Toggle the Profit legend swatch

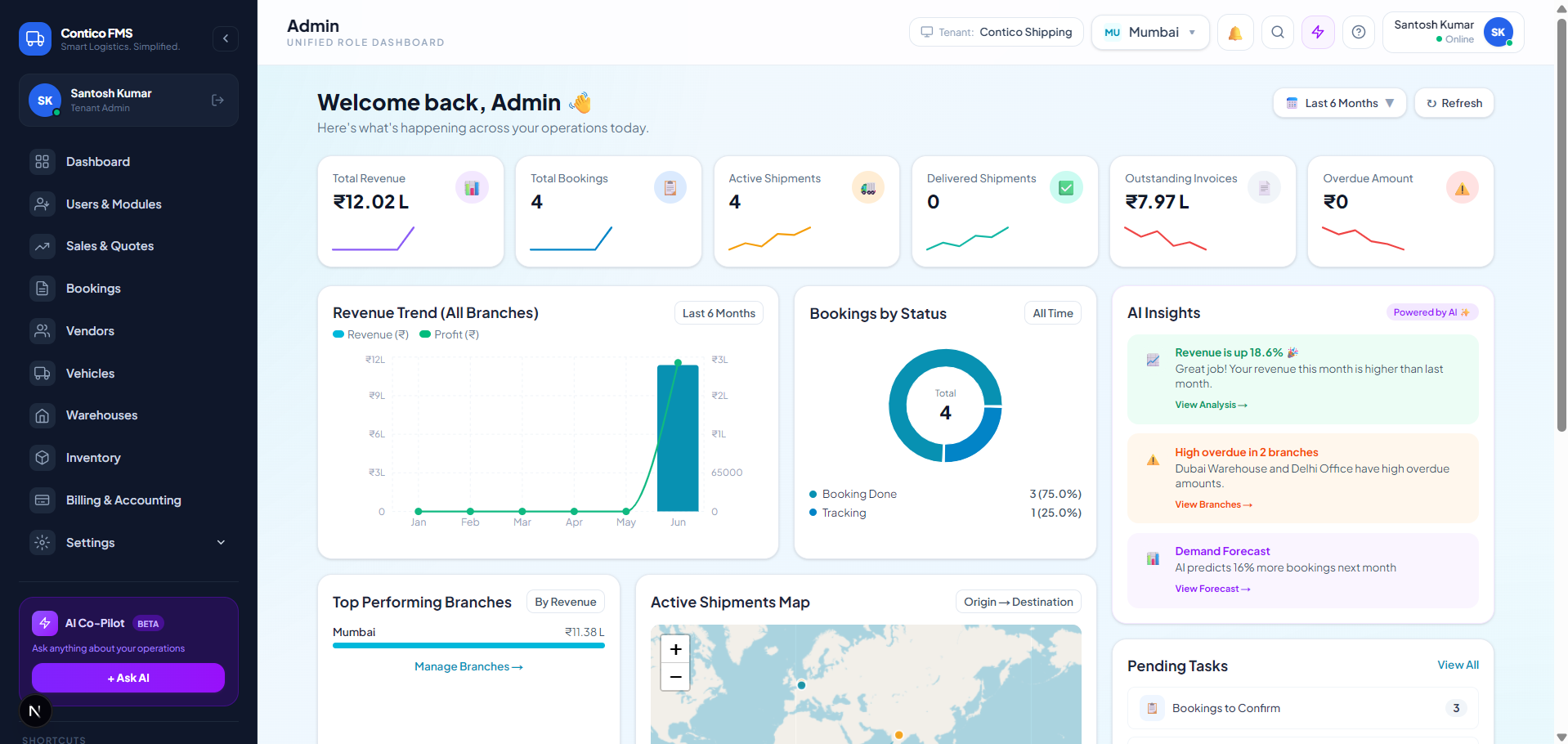coord(425,334)
